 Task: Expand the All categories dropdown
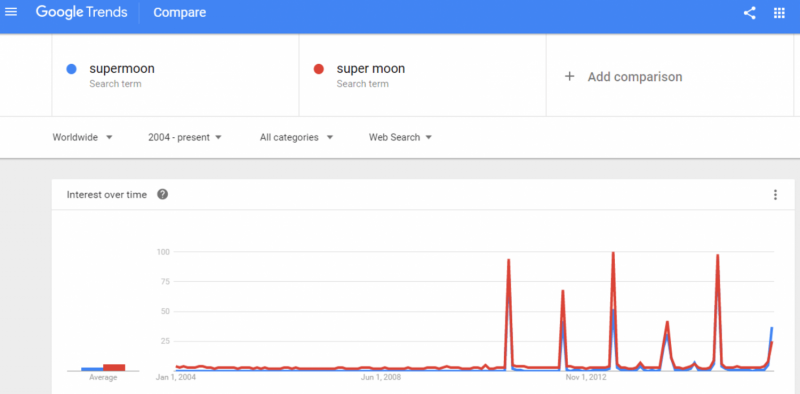click(x=296, y=137)
